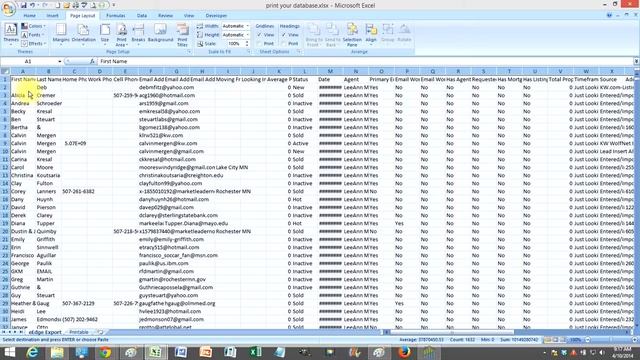Screen dimensions: 640x360
Task: Select column M header
Action: [330, 71]
